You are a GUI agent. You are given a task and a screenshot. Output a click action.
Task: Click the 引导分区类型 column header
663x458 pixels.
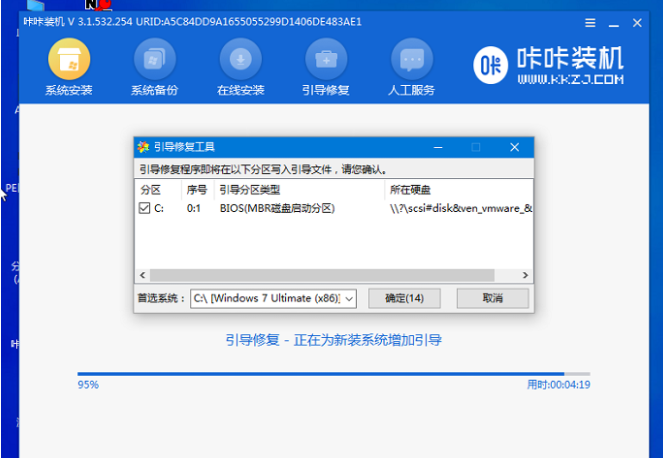pyautogui.click(x=249, y=189)
